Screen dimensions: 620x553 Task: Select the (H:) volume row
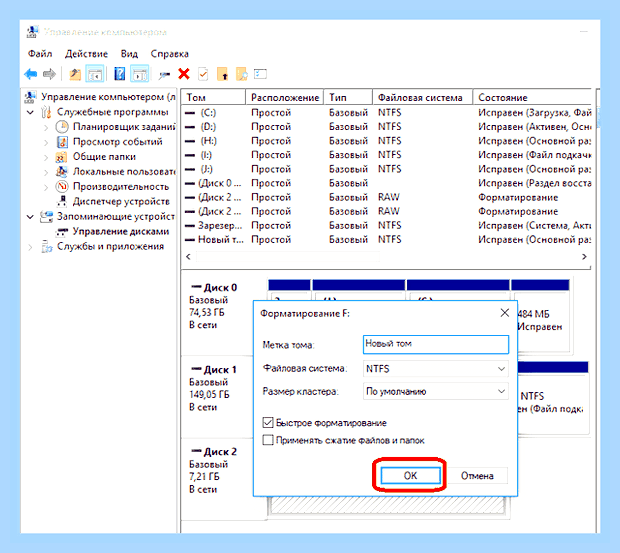pos(387,141)
